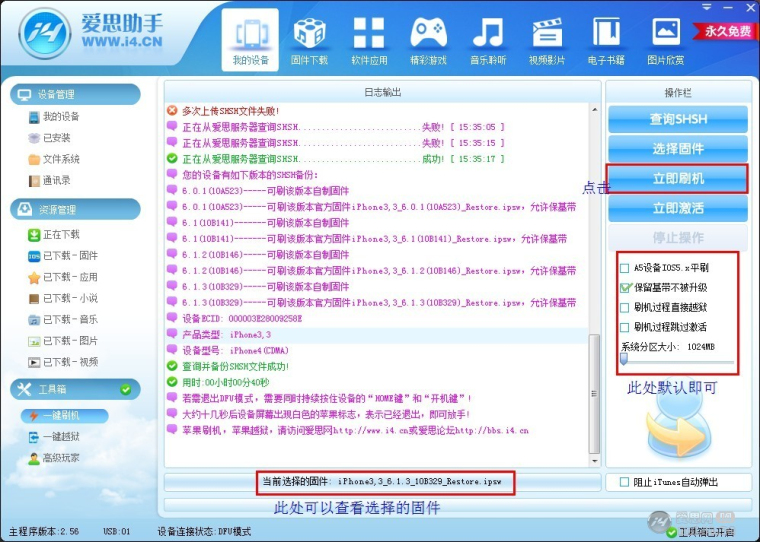This screenshot has height=542, width=760.
Task: Open 正在下载 in the sidebar
Action: [x=54, y=235]
